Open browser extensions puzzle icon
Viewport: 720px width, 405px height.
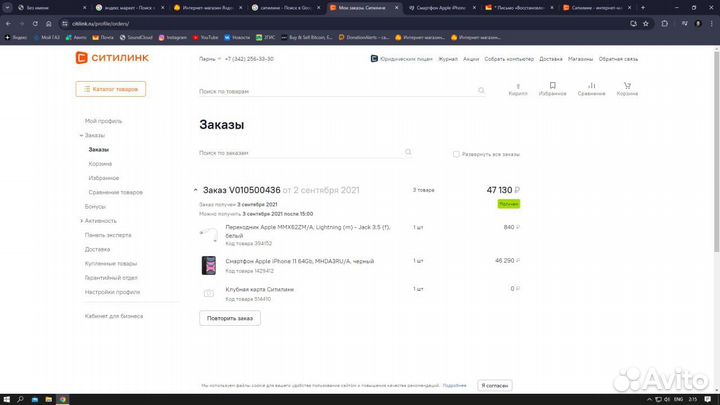pyautogui.click(x=664, y=23)
